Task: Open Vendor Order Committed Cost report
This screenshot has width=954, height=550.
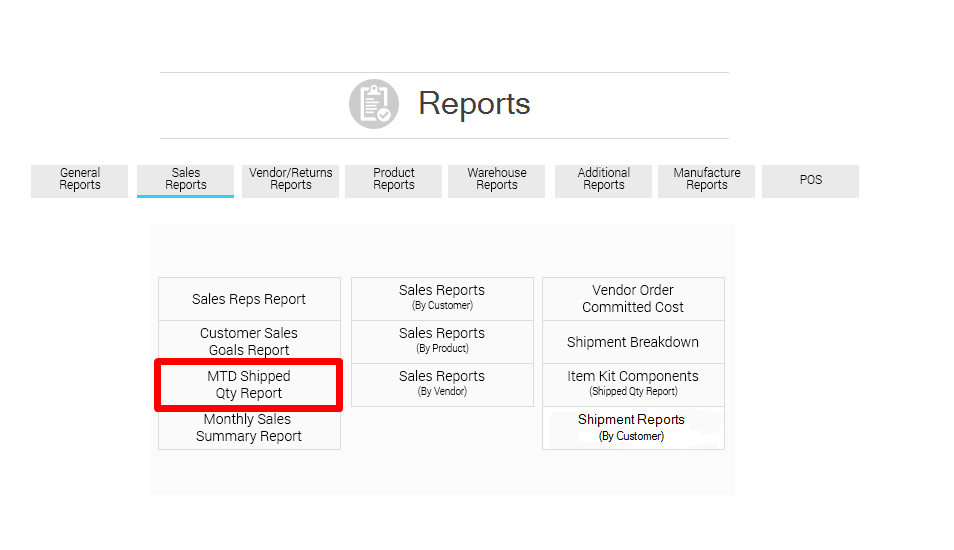Action: [x=633, y=299]
